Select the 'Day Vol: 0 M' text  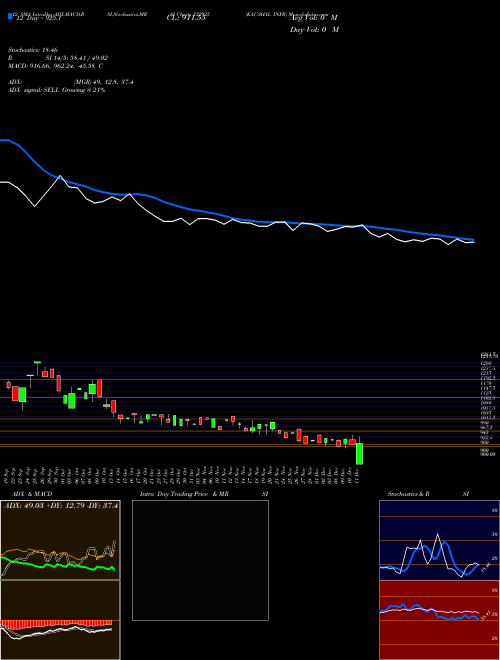pyautogui.click(x=314, y=30)
